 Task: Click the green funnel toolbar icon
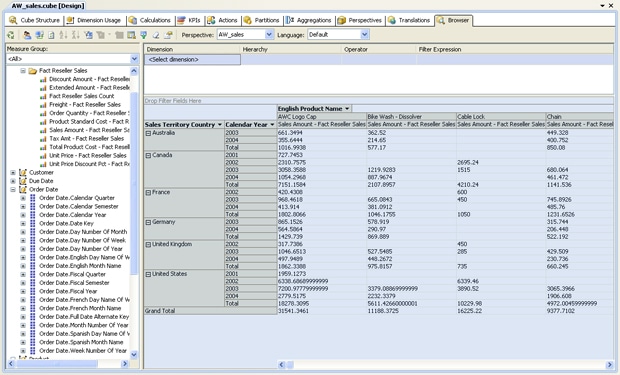pos(144,35)
